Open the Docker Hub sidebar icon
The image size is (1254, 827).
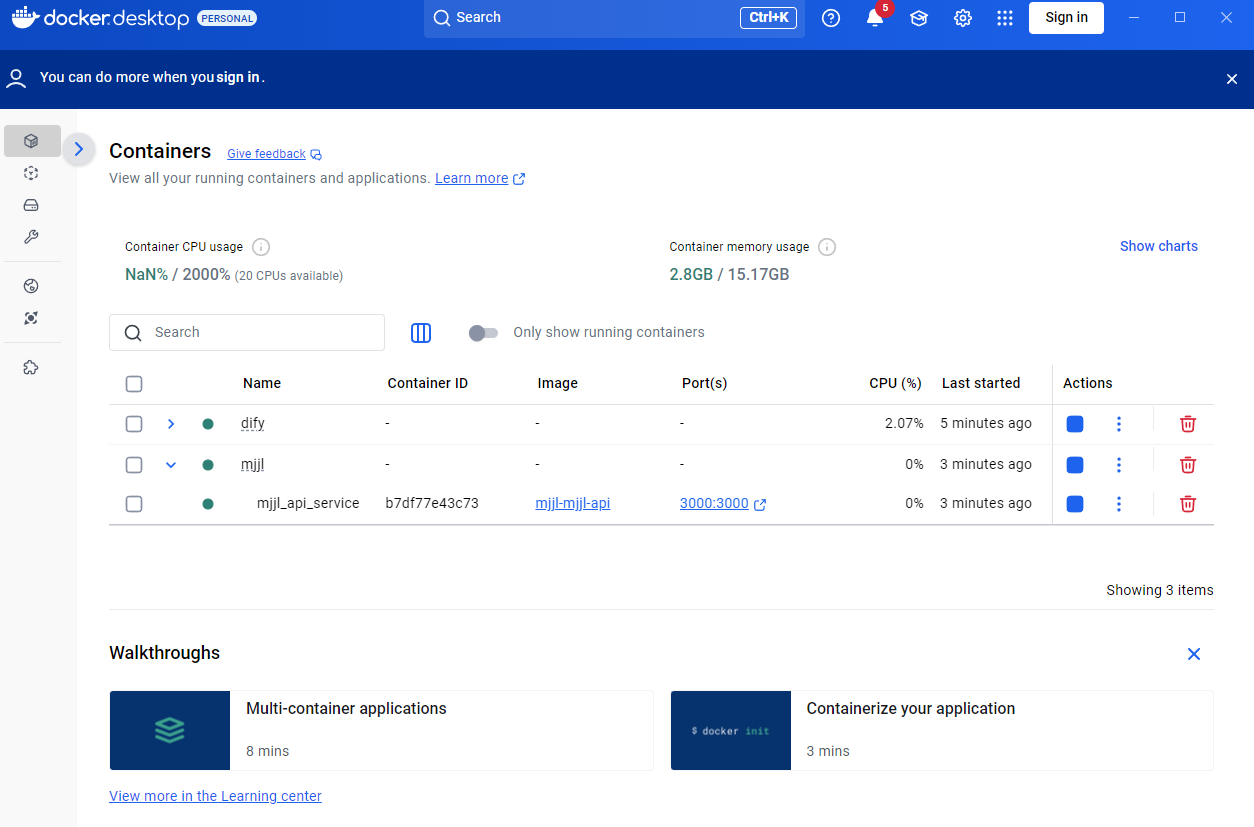tap(32, 286)
